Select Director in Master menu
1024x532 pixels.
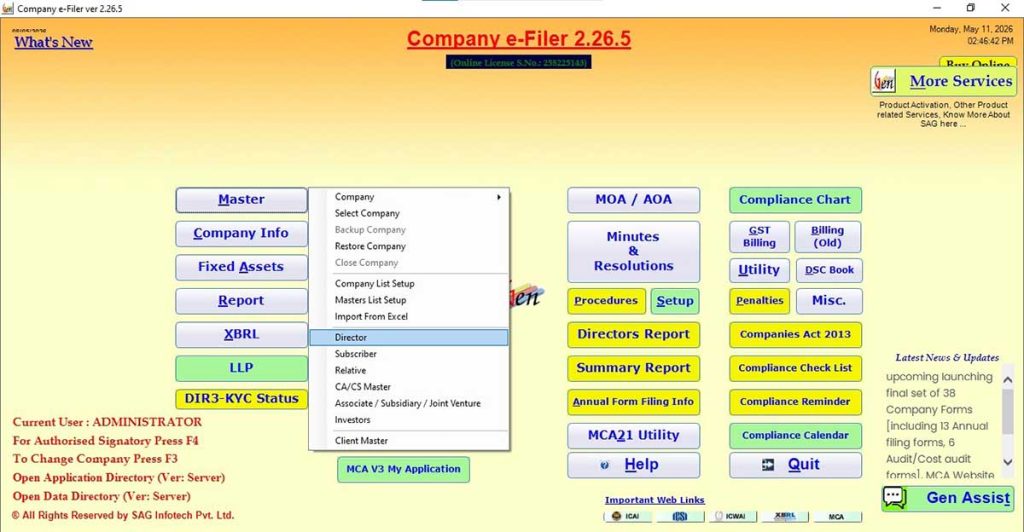[x=409, y=337]
